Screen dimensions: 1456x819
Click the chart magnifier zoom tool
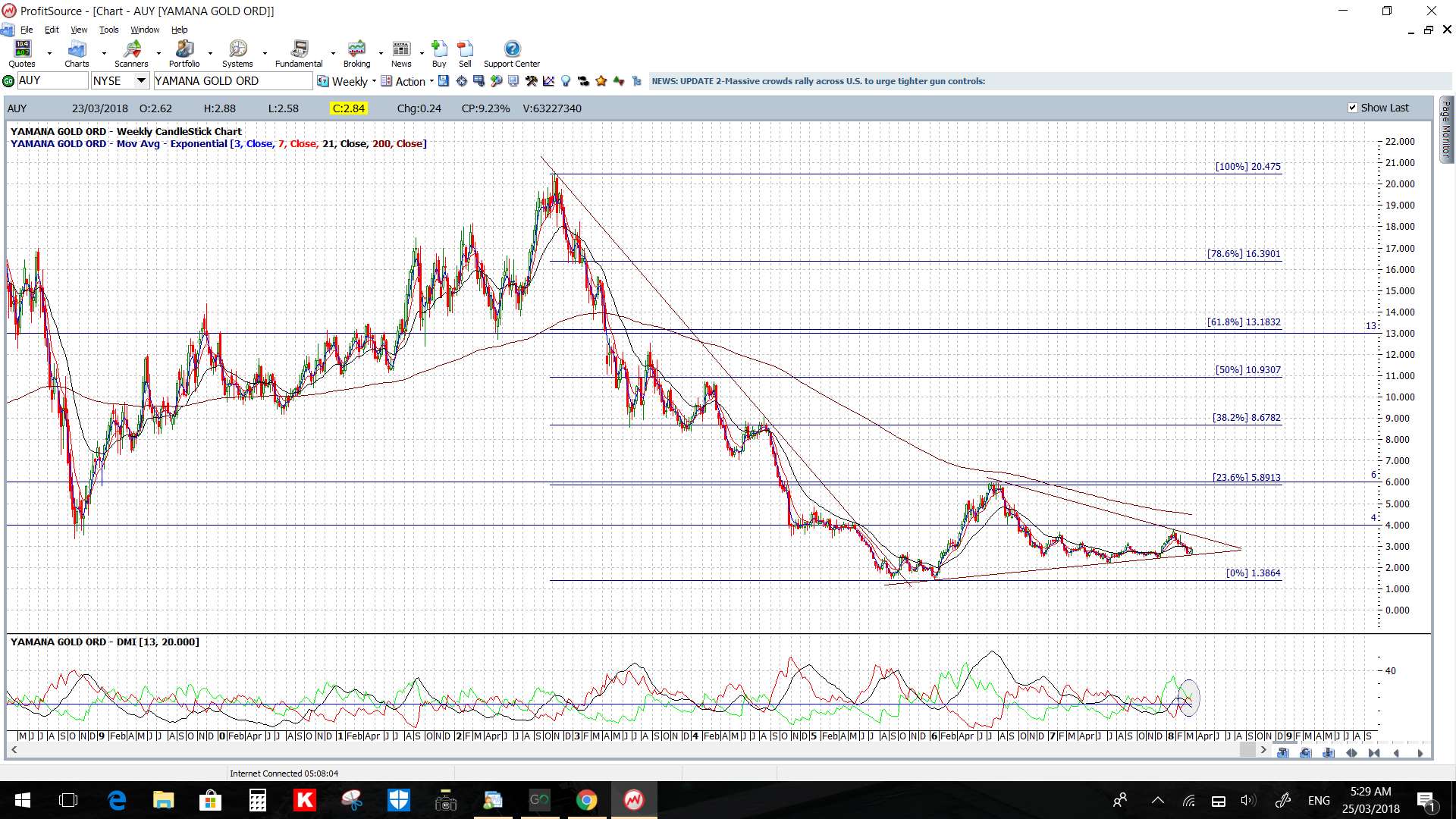click(x=496, y=81)
